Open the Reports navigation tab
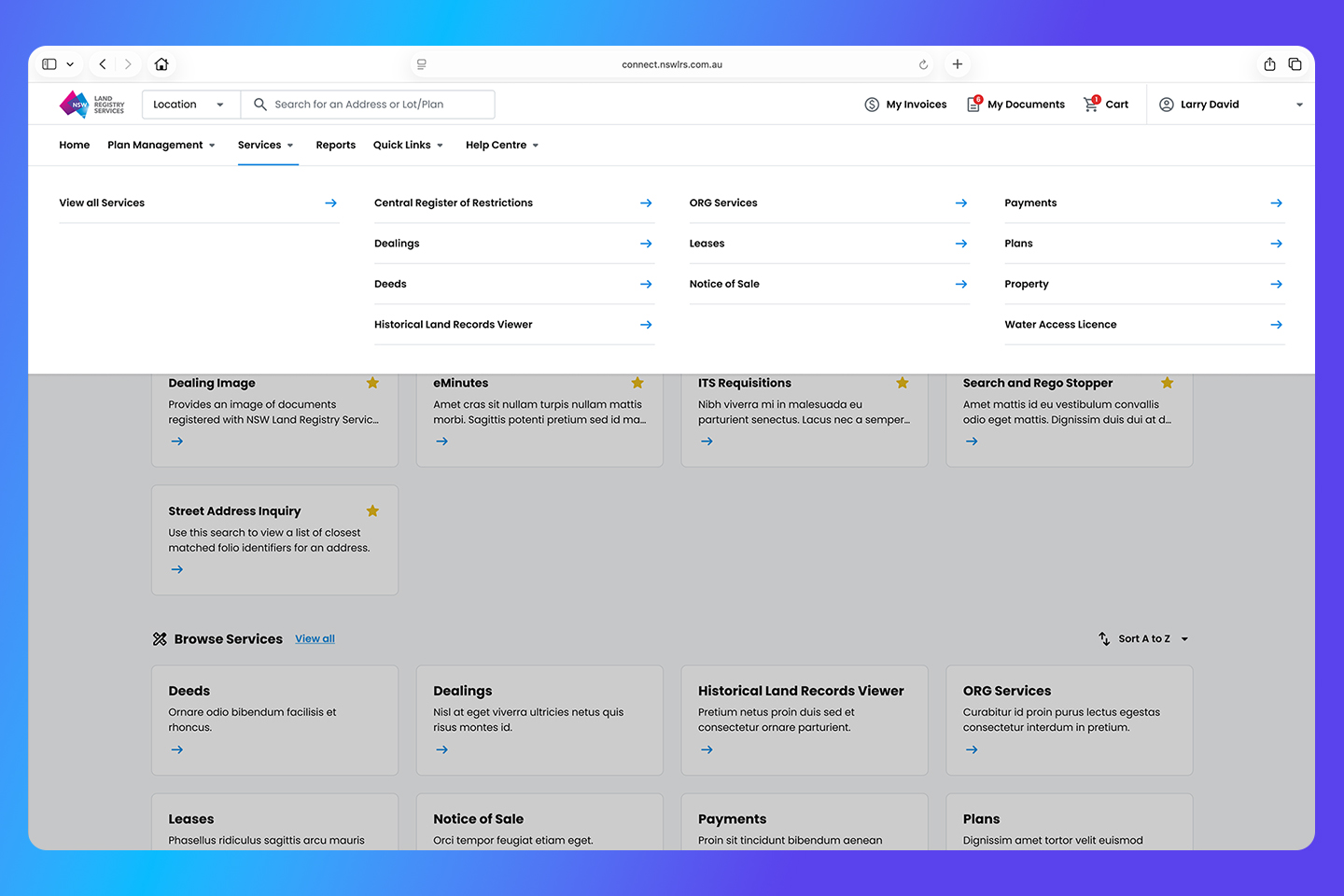1344x896 pixels. [x=335, y=146]
